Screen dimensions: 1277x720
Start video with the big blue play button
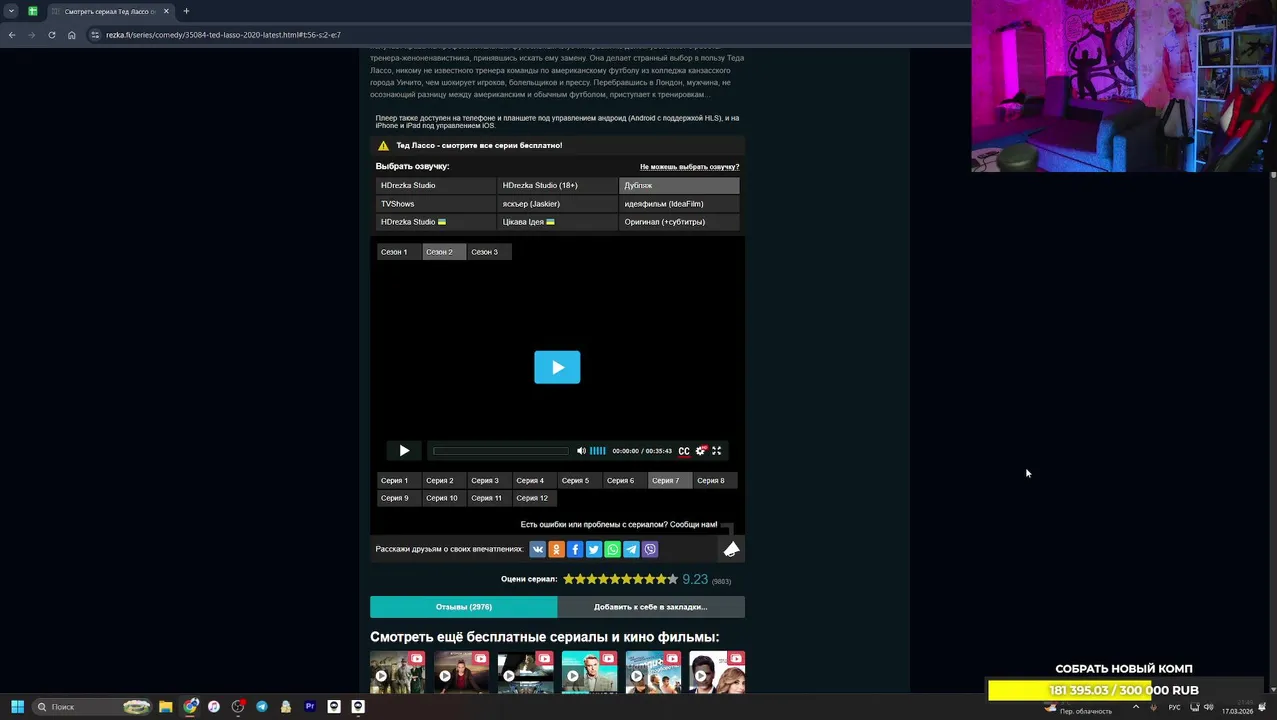point(557,367)
